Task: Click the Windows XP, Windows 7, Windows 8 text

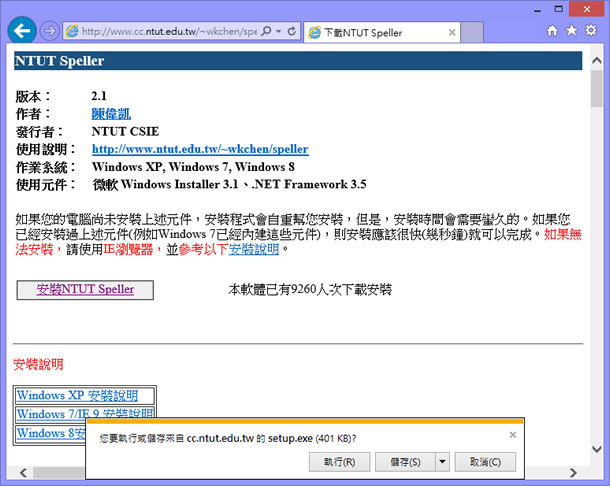Action: click(x=193, y=167)
